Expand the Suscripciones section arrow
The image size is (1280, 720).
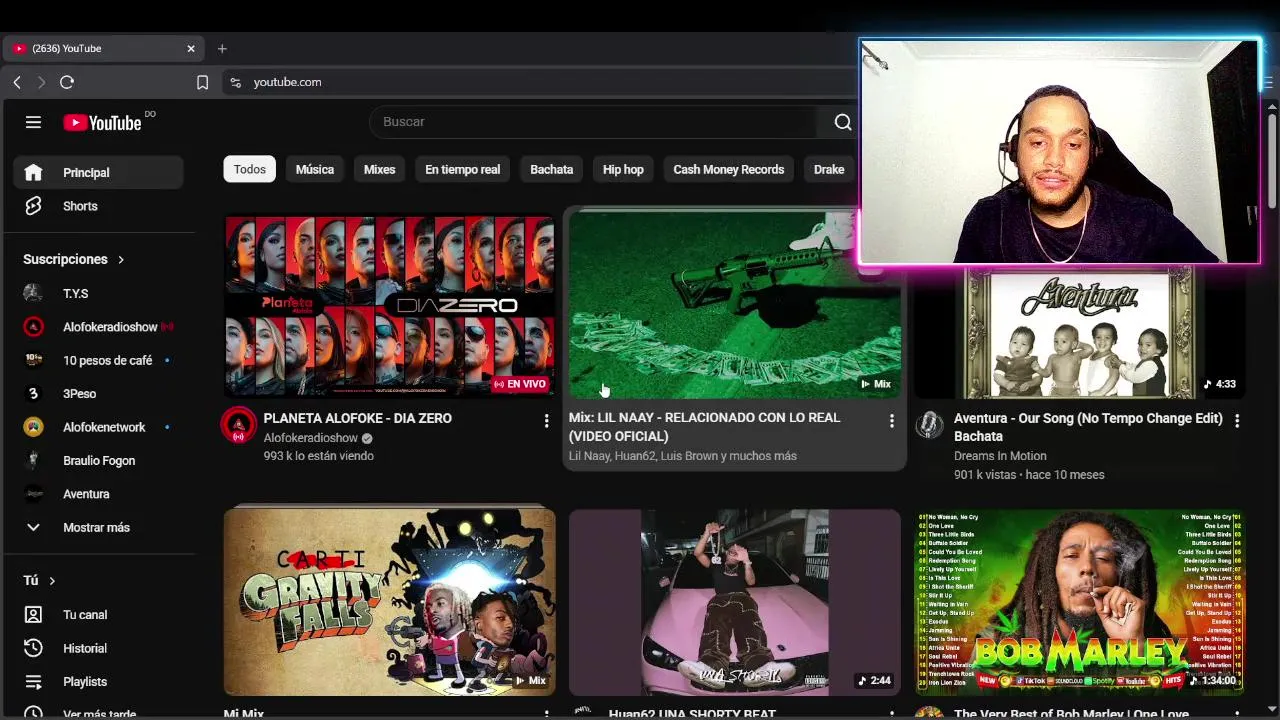click(x=121, y=259)
